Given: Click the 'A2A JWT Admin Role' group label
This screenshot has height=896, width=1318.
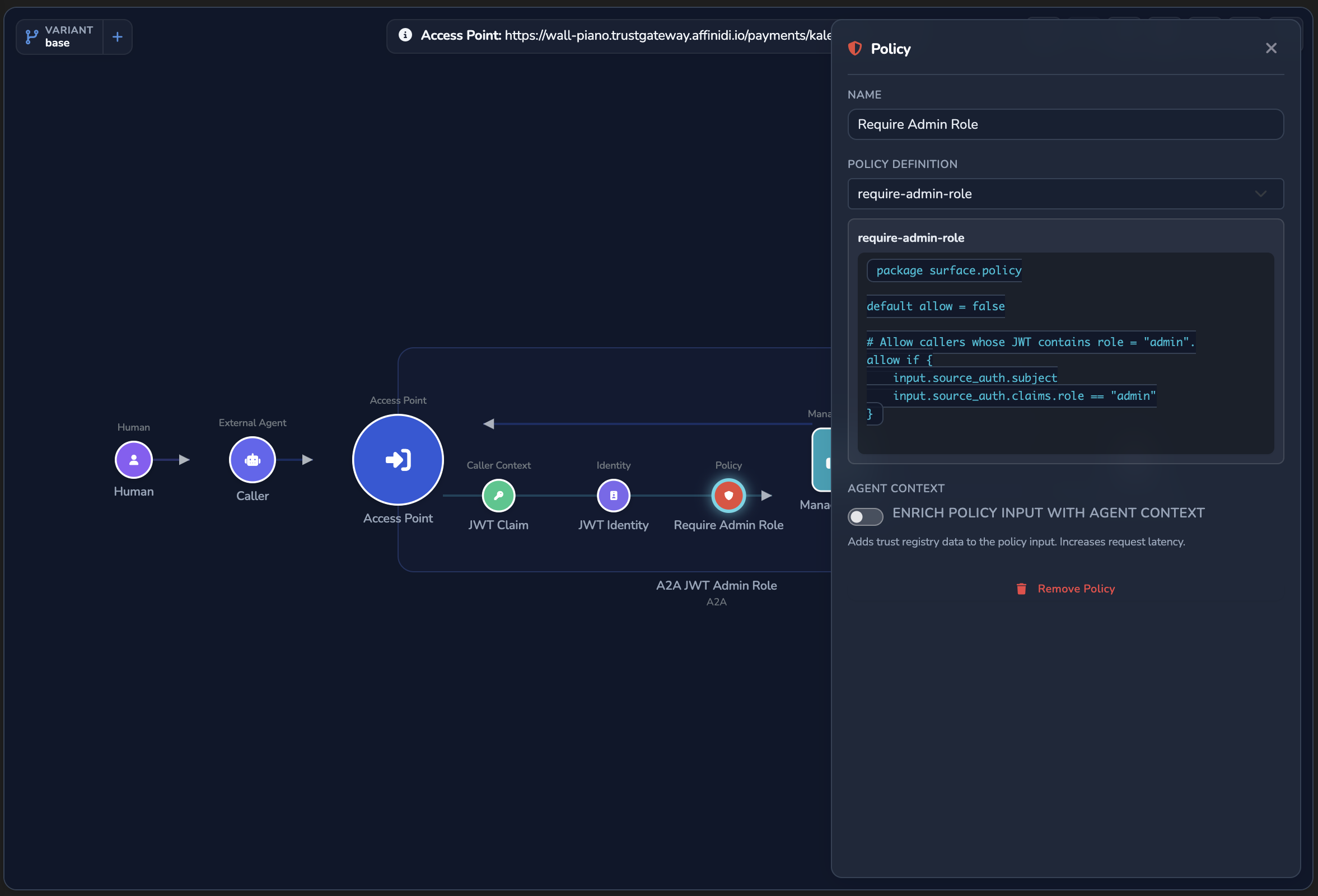Looking at the screenshot, I should click(x=716, y=585).
